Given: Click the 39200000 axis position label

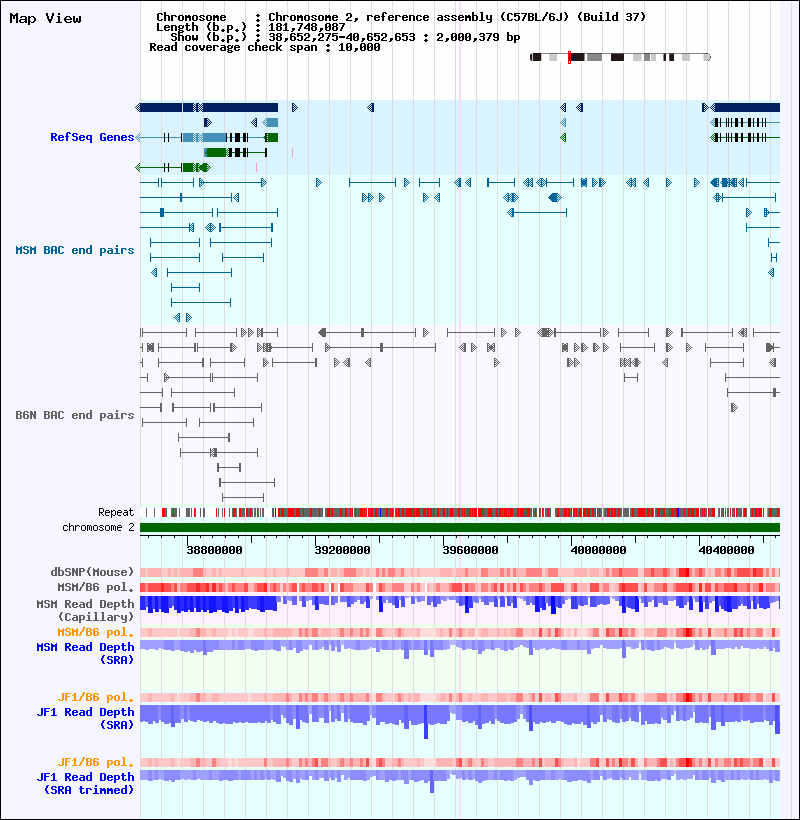Looking at the screenshot, I should [342, 550].
